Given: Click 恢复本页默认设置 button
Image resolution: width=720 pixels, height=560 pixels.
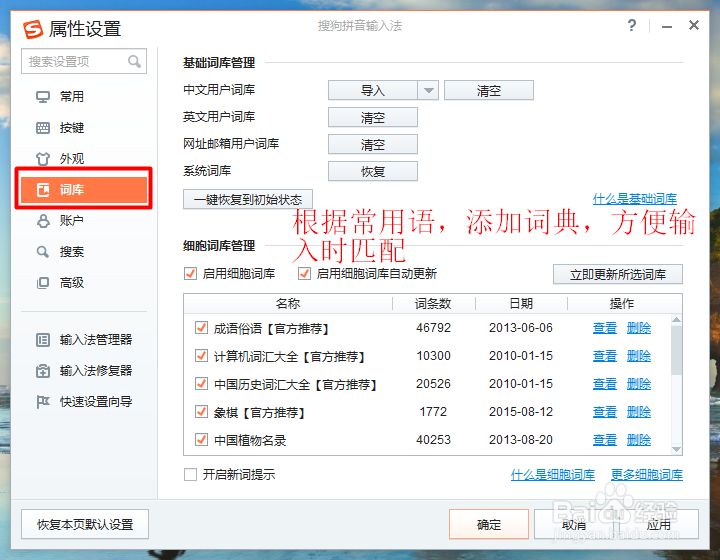Looking at the screenshot, I should pyautogui.click(x=85, y=524).
